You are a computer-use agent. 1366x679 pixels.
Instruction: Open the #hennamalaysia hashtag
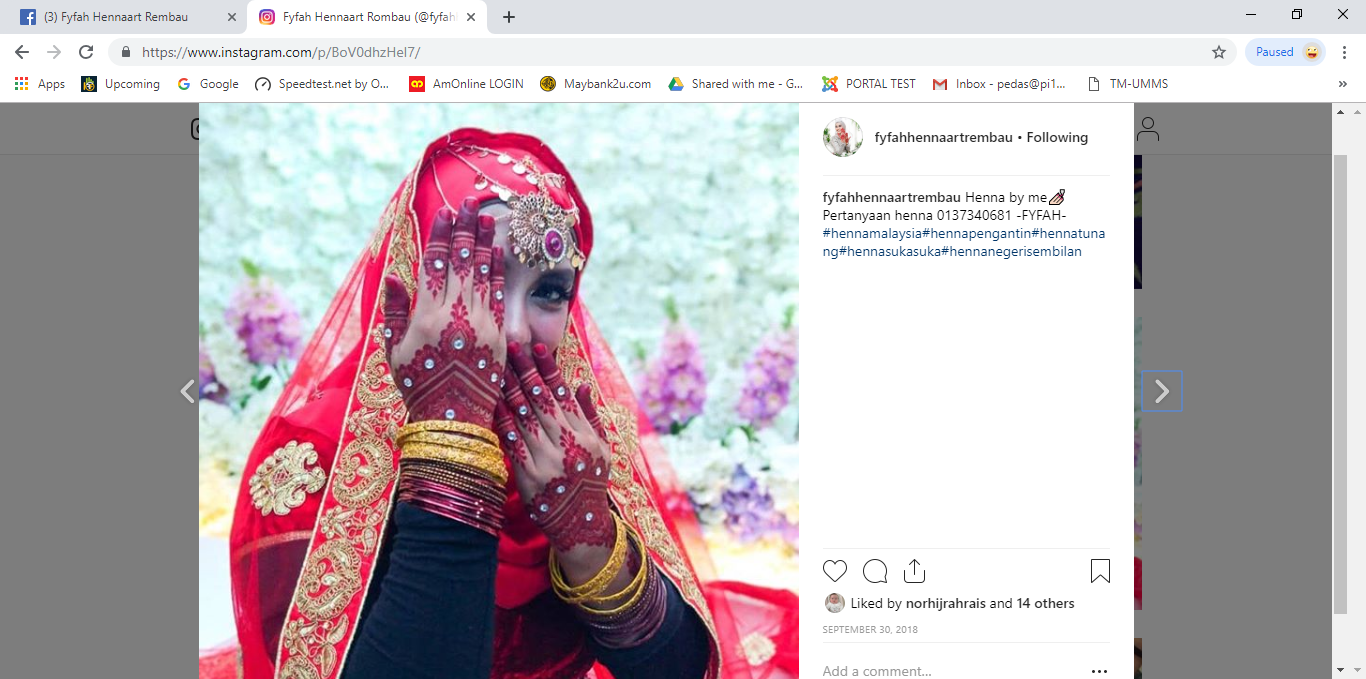coord(872,233)
